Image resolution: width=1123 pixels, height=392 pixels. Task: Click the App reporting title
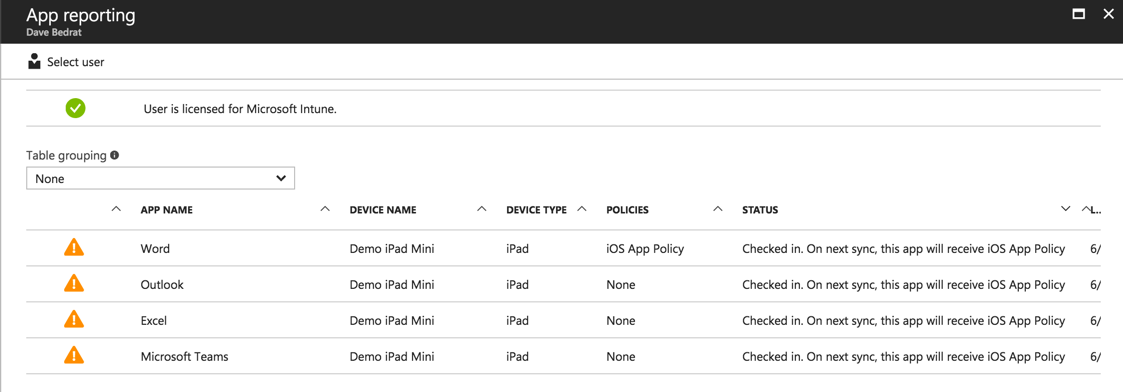pyautogui.click(x=80, y=14)
